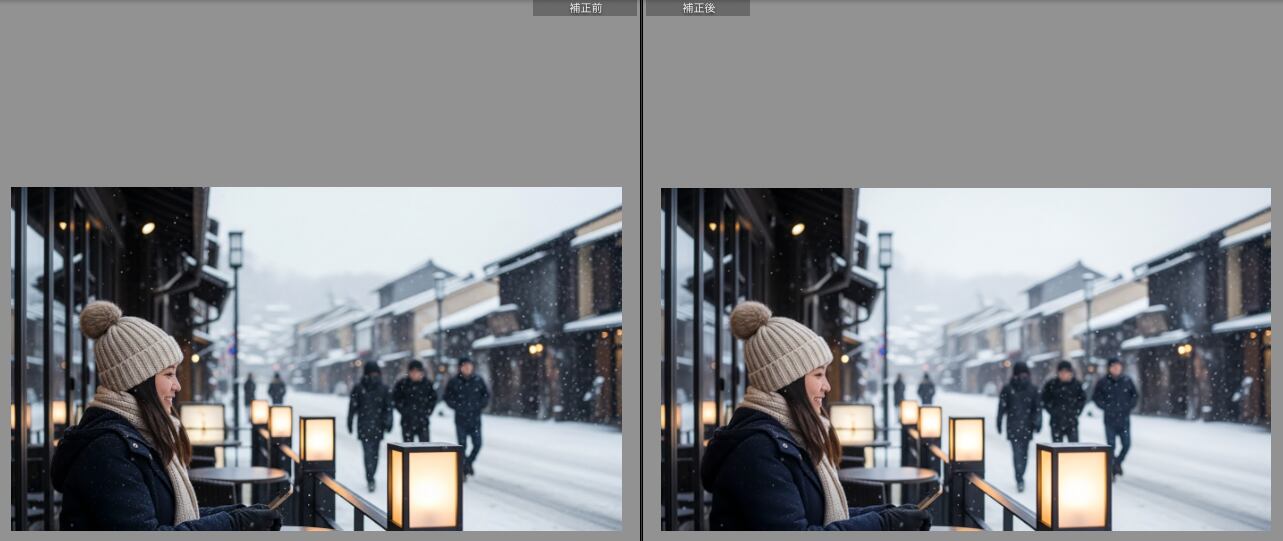Click the 補正後 label

pyautogui.click(x=698, y=8)
